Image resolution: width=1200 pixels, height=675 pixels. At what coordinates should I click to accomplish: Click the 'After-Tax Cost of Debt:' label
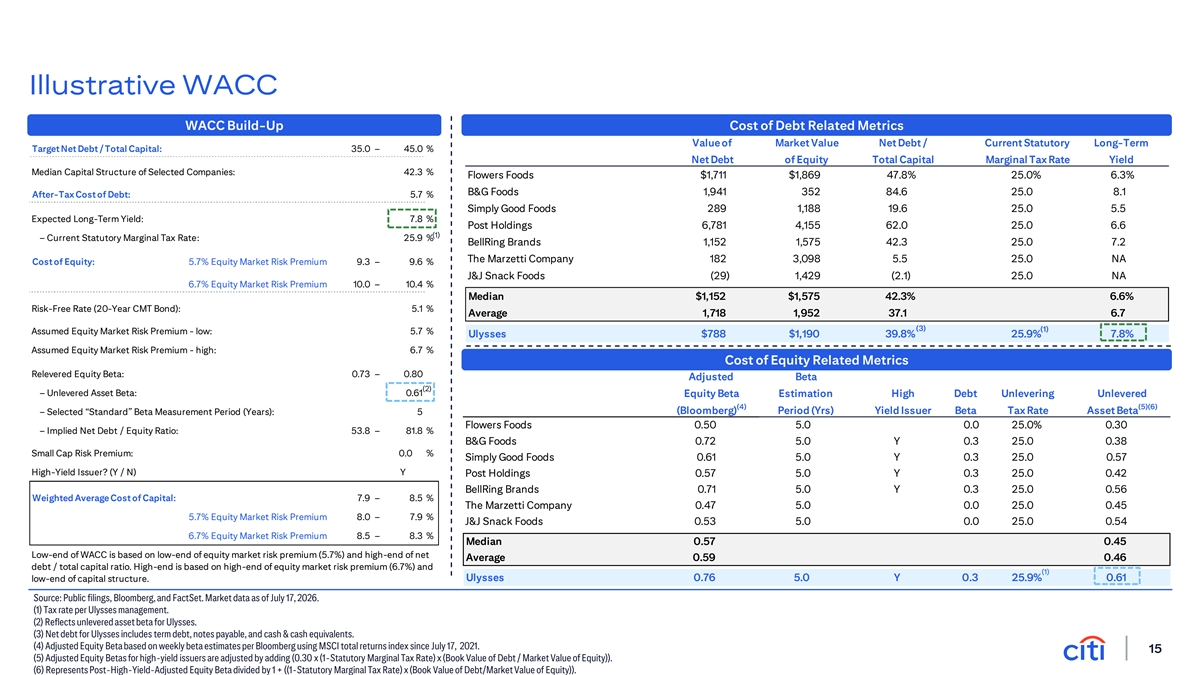(x=79, y=193)
